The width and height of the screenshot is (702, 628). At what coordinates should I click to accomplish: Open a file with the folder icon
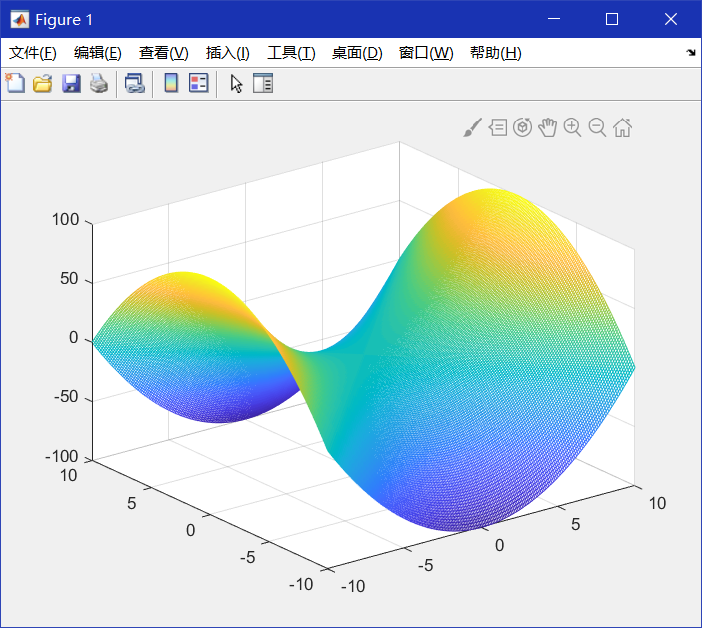[x=43, y=83]
